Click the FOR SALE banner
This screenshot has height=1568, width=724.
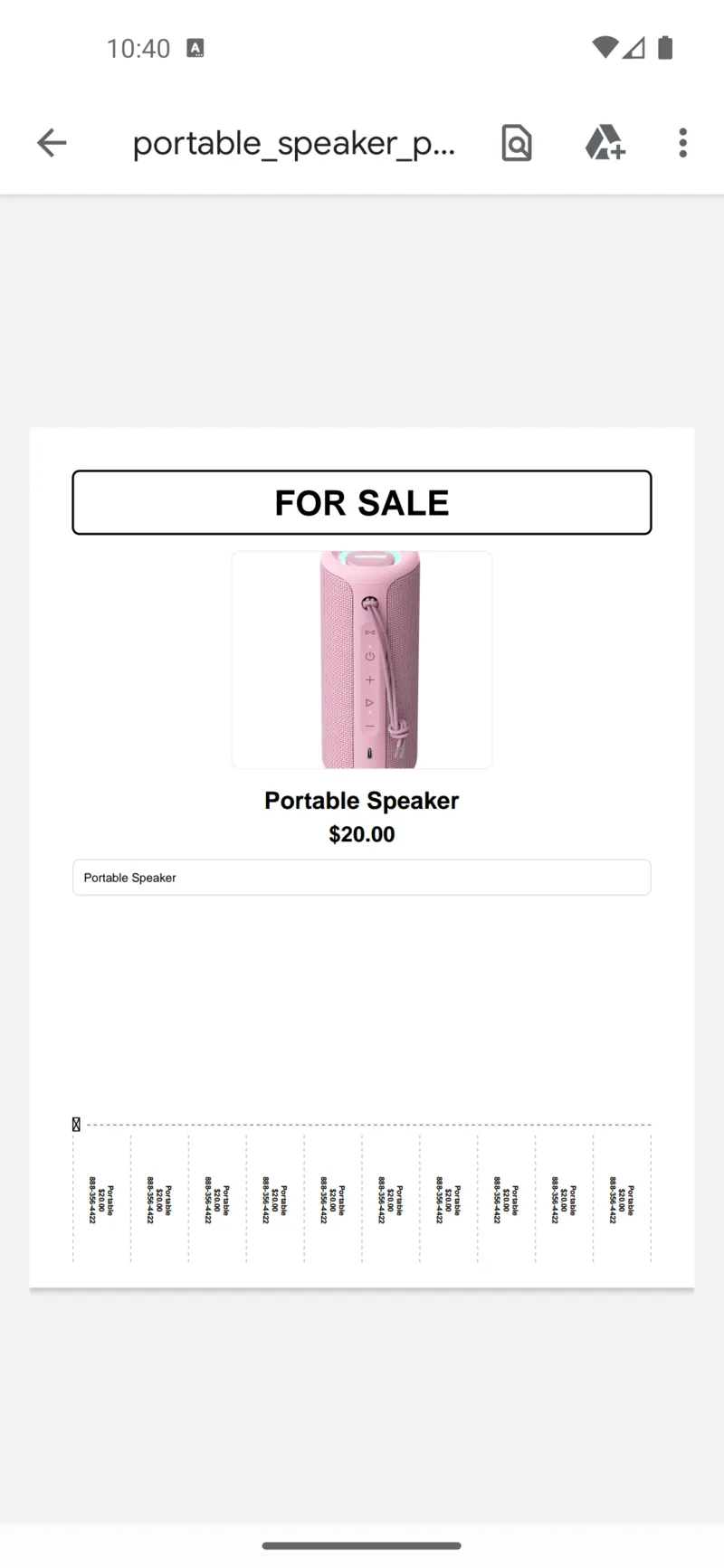362,502
